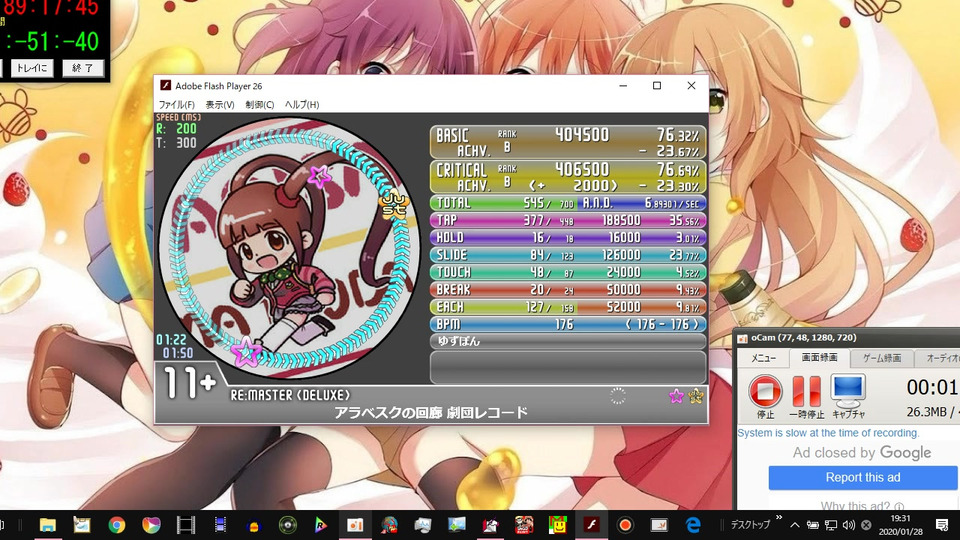Open Microsoft Edge from the taskbar
Viewport: 960px width, 540px height.
click(x=693, y=525)
